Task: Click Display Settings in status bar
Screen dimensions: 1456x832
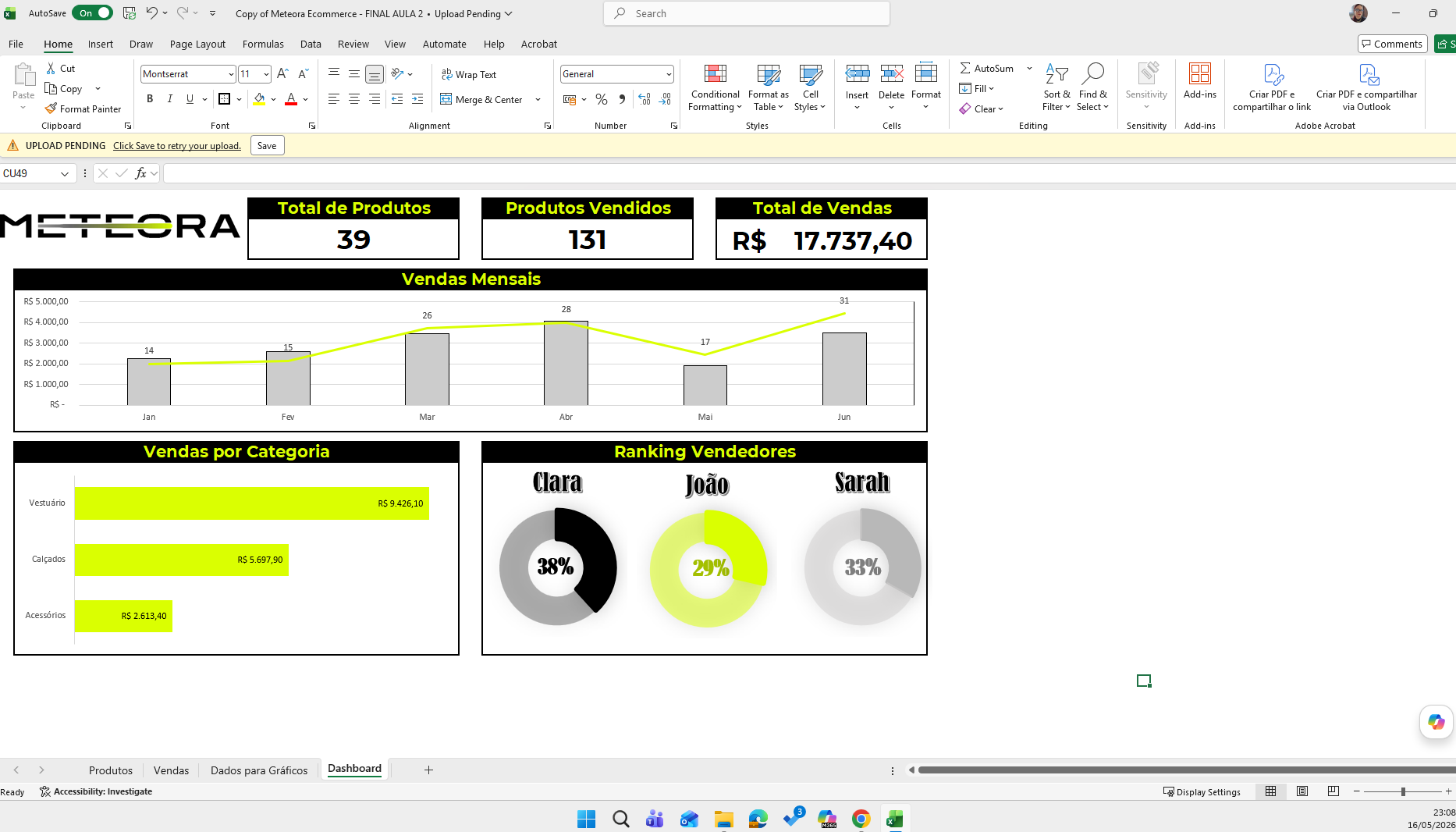Action: [x=1202, y=792]
